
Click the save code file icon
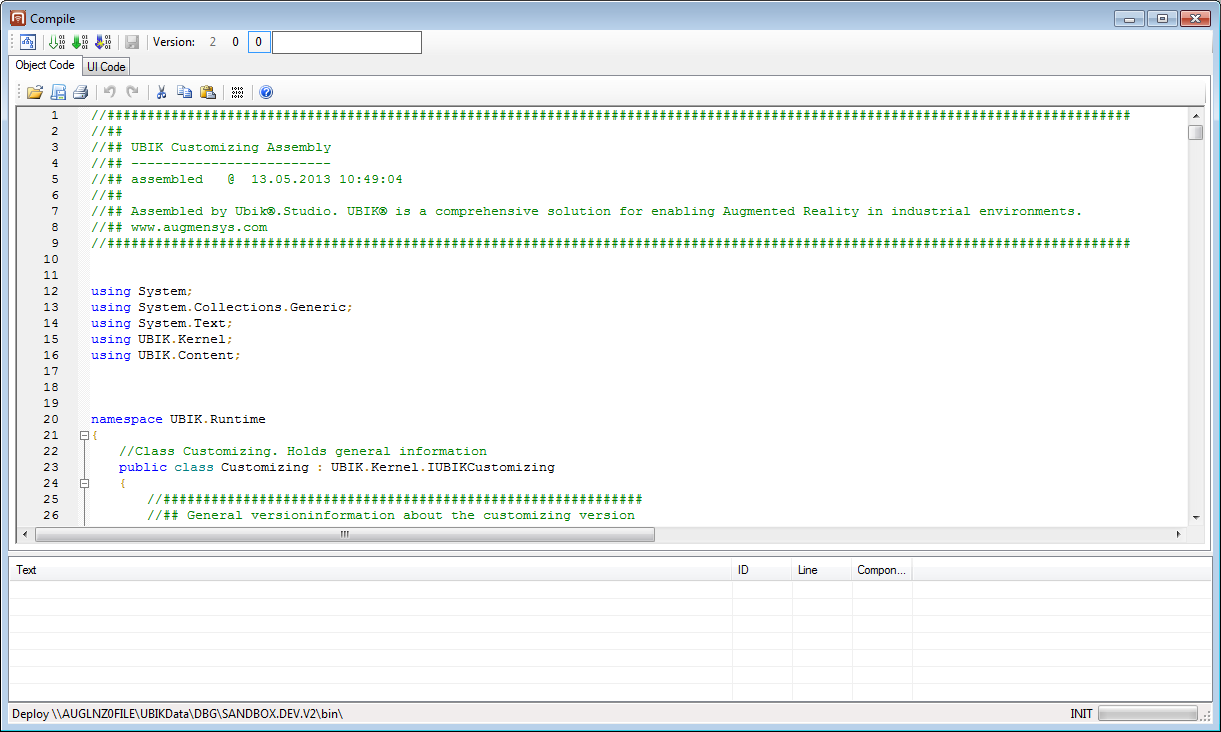pyautogui.click(x=58, y=93)
